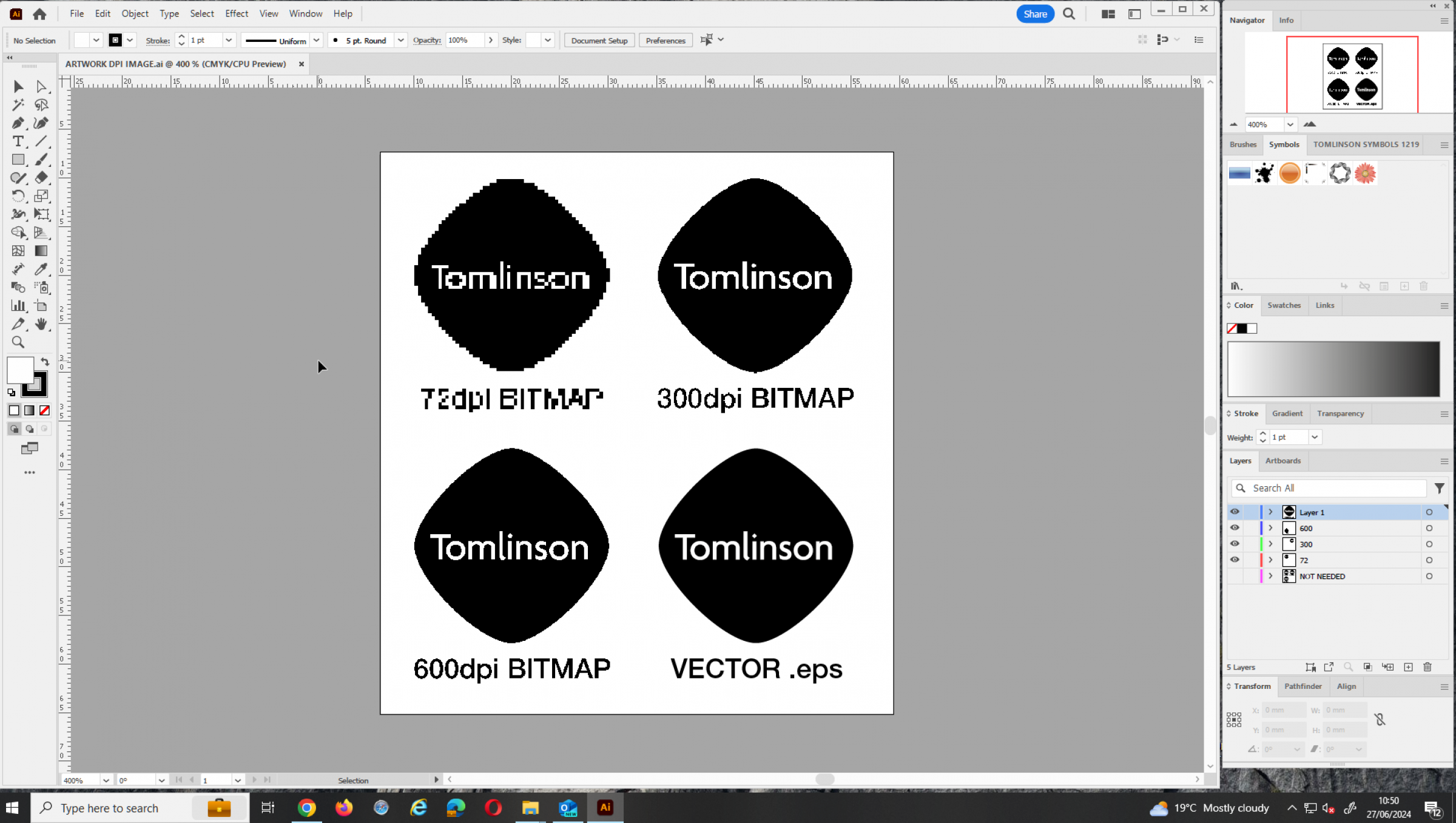Viewport: 1456px width, 823px height.
Task: Click the Home icon
Action: pos(39,13)
